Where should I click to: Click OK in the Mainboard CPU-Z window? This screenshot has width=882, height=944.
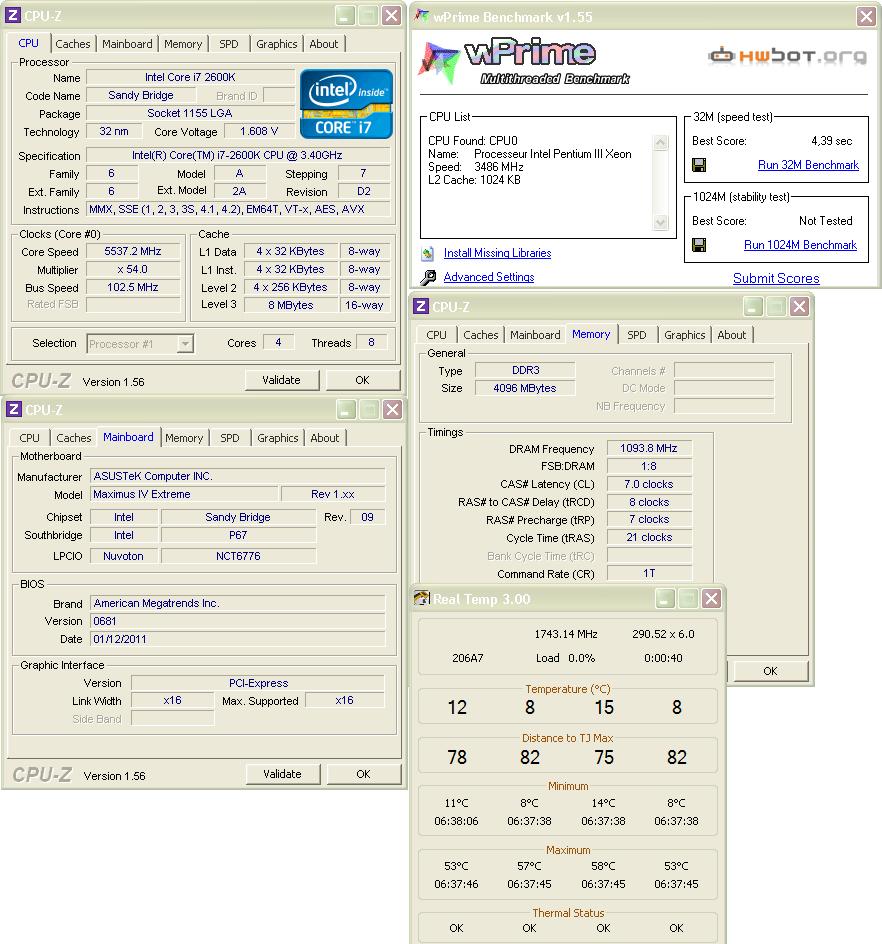[x=364, y=774]
